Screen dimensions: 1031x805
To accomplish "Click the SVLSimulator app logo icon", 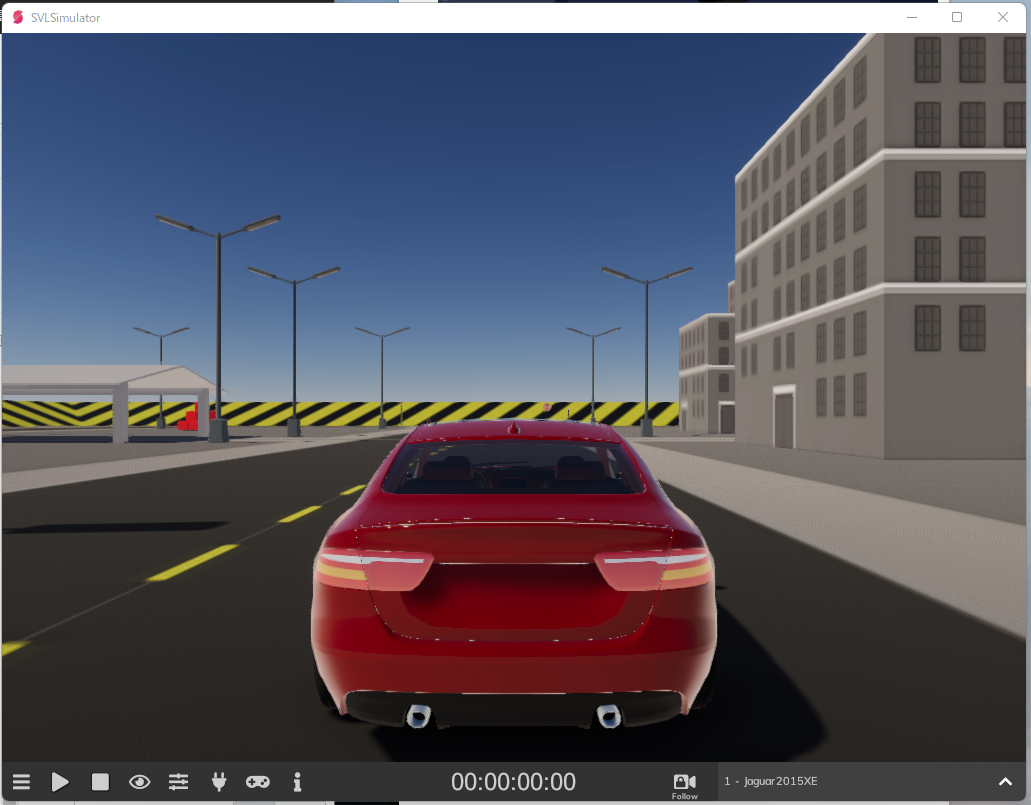I will coord(18,17).
